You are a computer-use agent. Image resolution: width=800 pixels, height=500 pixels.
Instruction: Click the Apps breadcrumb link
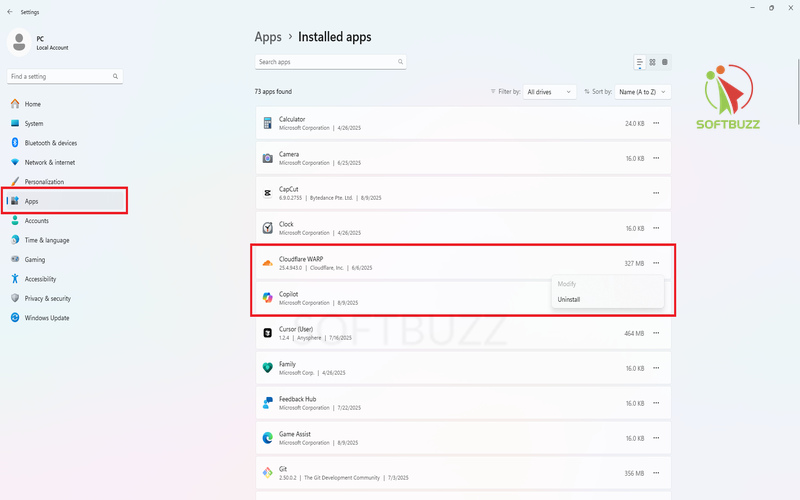[x=268, y=37]
